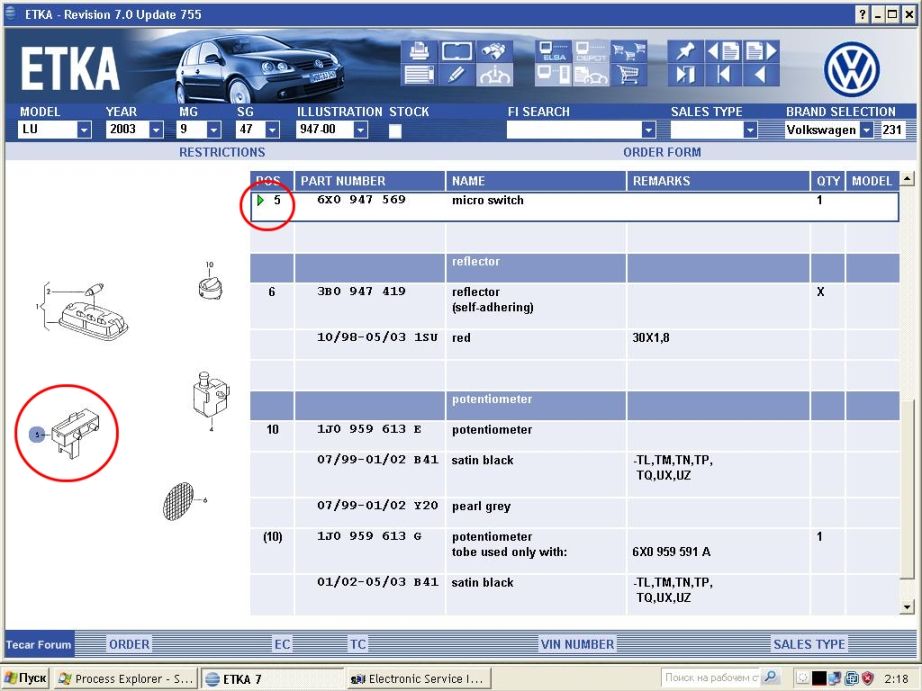The image size is (922, 691).
Task: Click the VIN NUMBER button
Action: pos(577,644)
